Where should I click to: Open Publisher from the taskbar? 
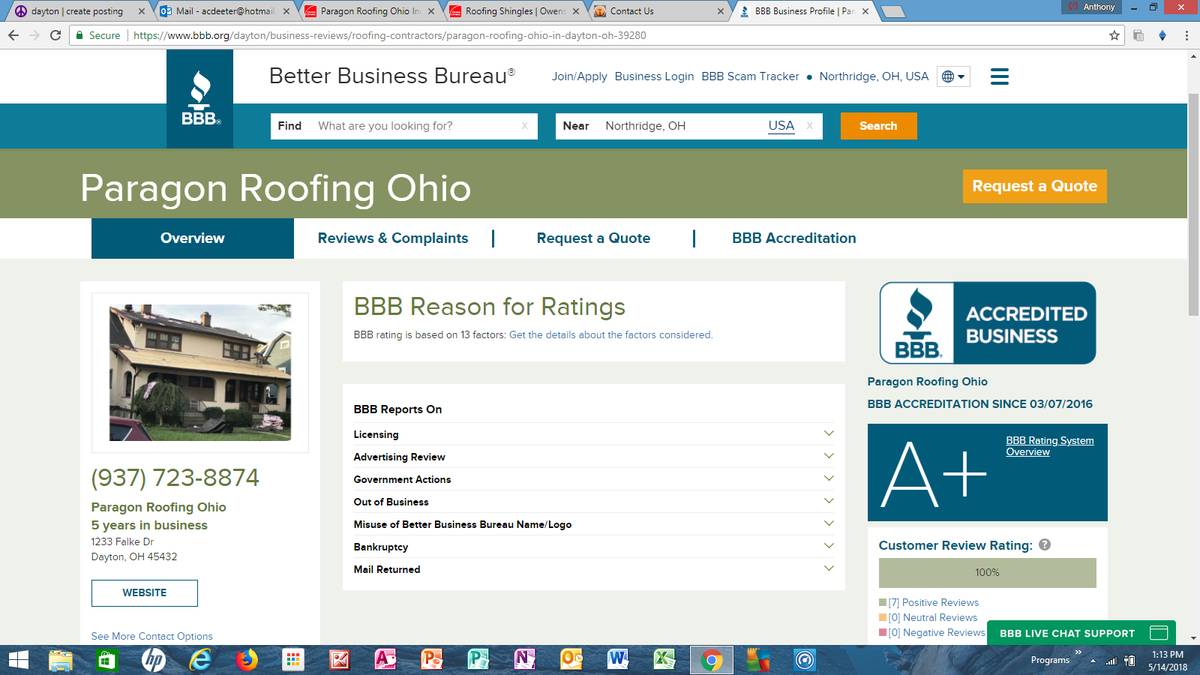pyautogui.click(x=478, y=660)
